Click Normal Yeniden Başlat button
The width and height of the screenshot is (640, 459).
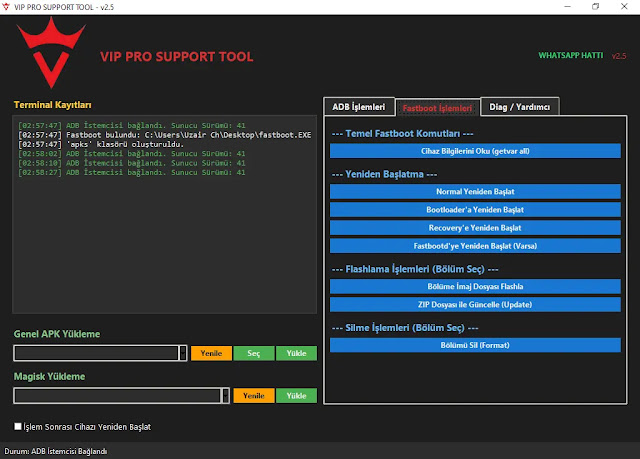click(475, 191)
